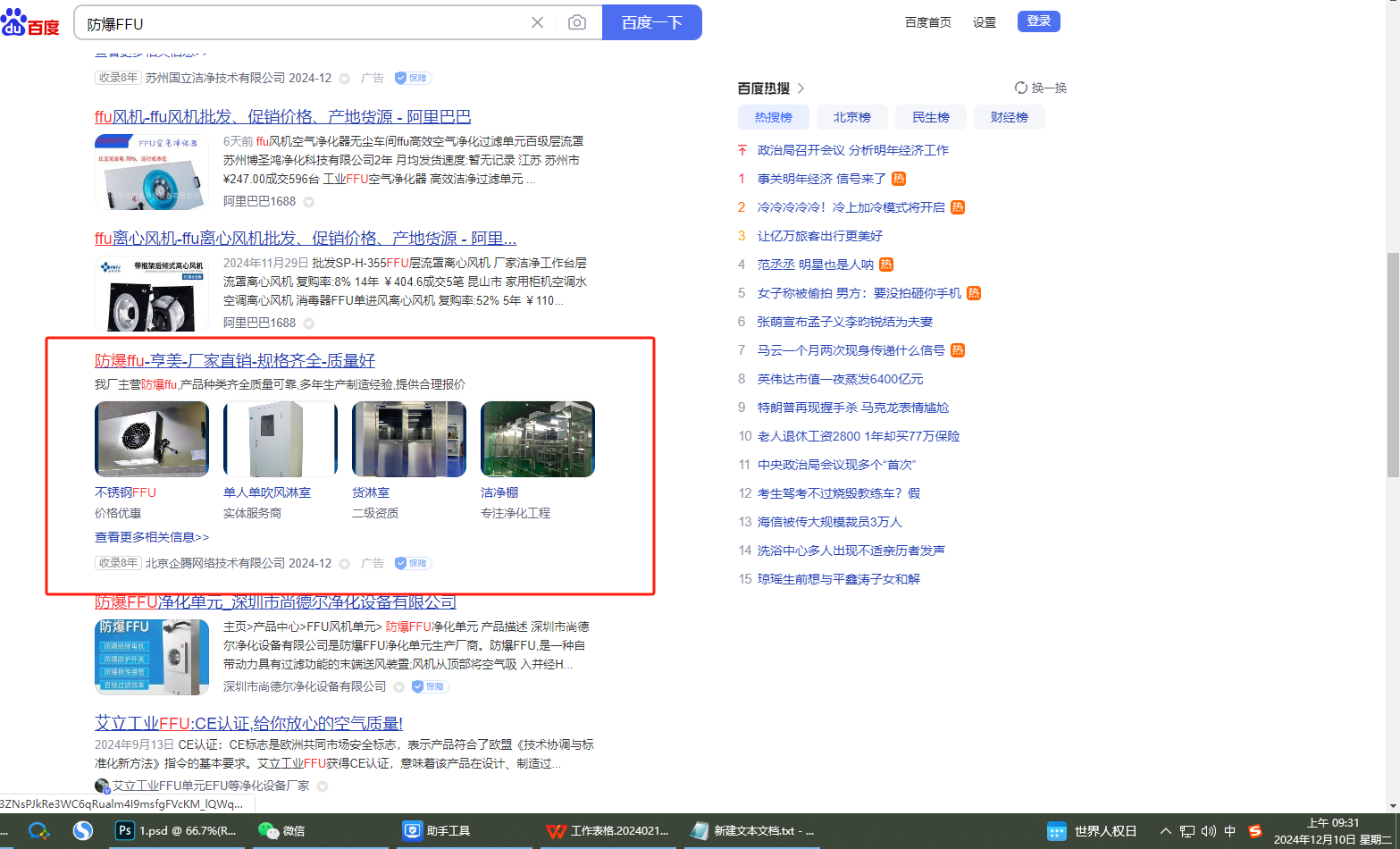This screenshot has width=1400, height=849.
Task: Expand dropdown next to 艾立工业FFU source
Action: click(323, 786)
